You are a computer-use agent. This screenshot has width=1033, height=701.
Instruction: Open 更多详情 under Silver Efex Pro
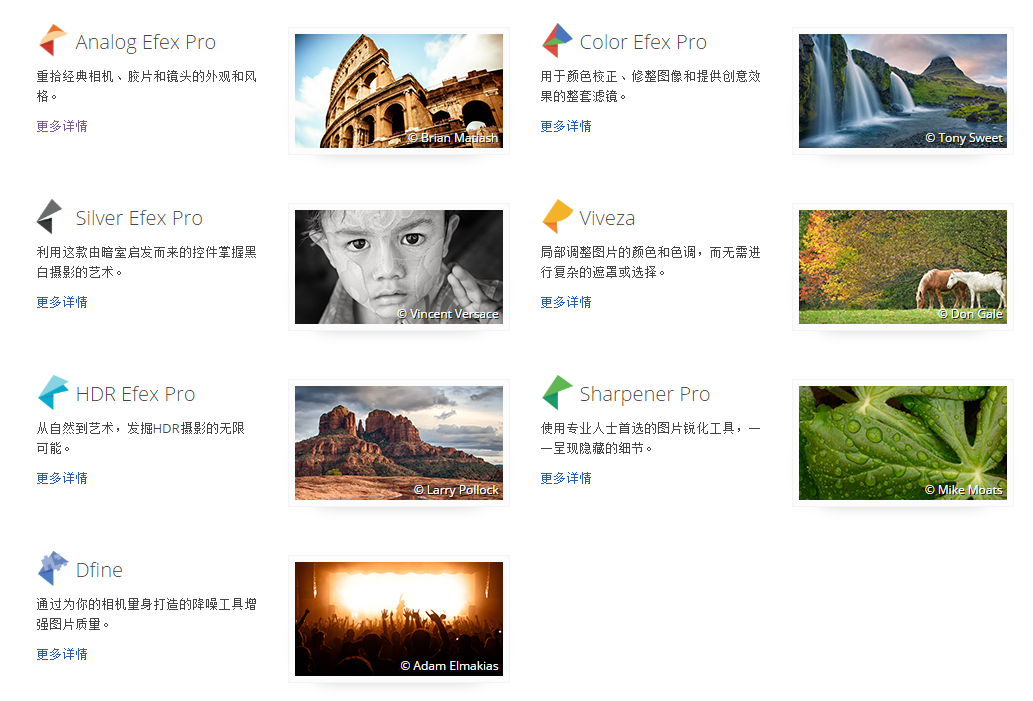(61, 301)
